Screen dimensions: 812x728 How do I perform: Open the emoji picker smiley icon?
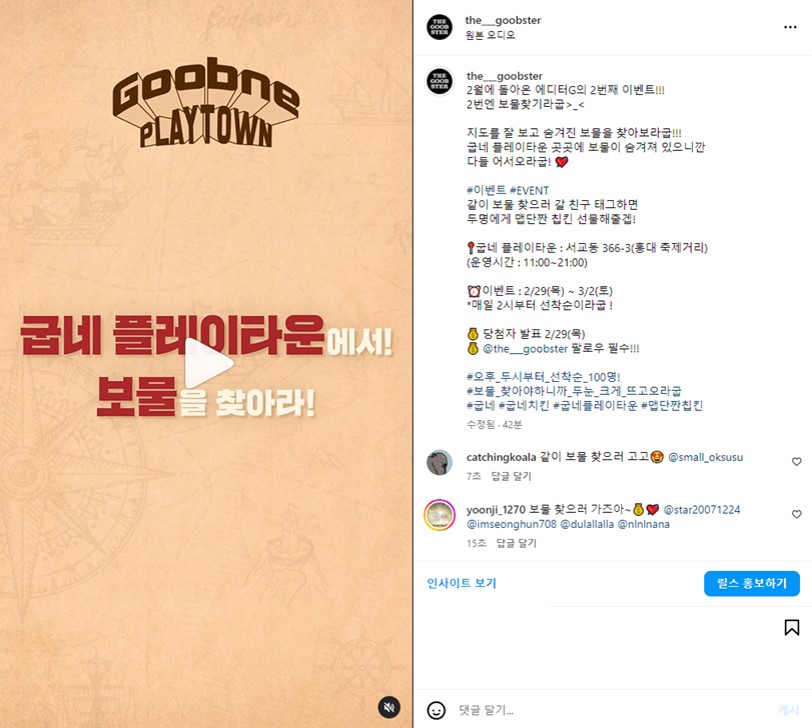pos(436,710)
